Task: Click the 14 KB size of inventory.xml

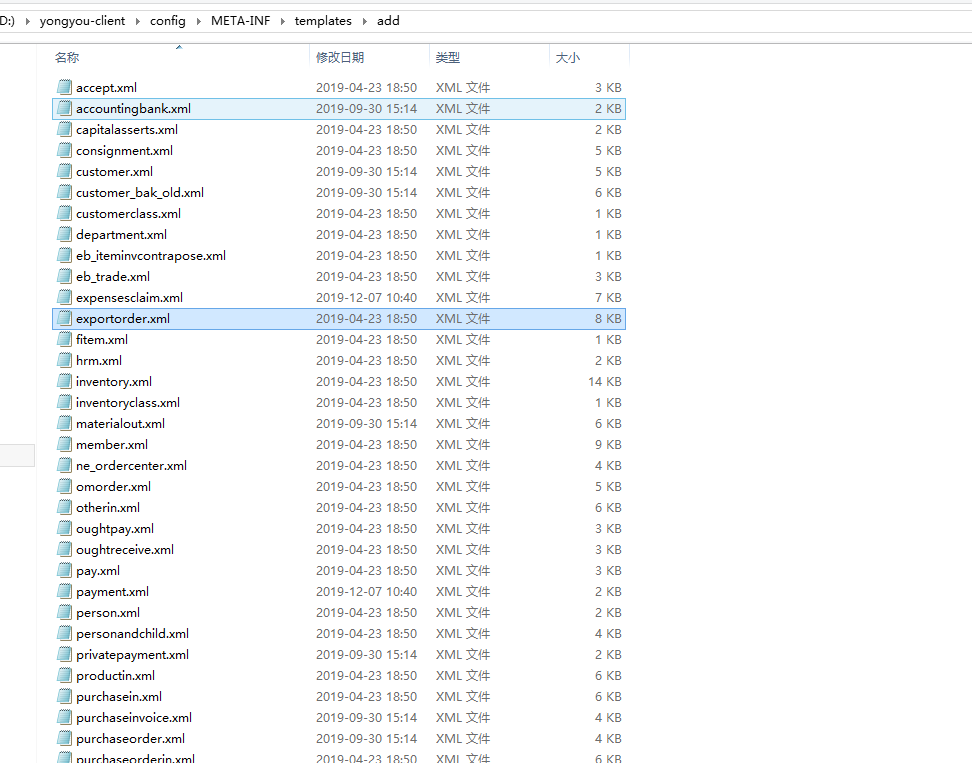Action: 604,382
